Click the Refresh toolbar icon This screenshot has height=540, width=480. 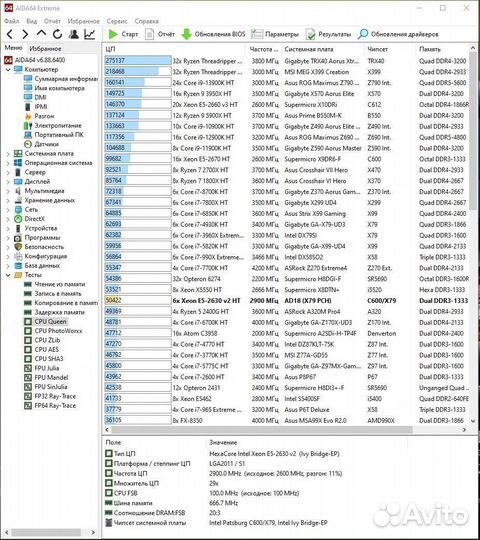point(58,34)
